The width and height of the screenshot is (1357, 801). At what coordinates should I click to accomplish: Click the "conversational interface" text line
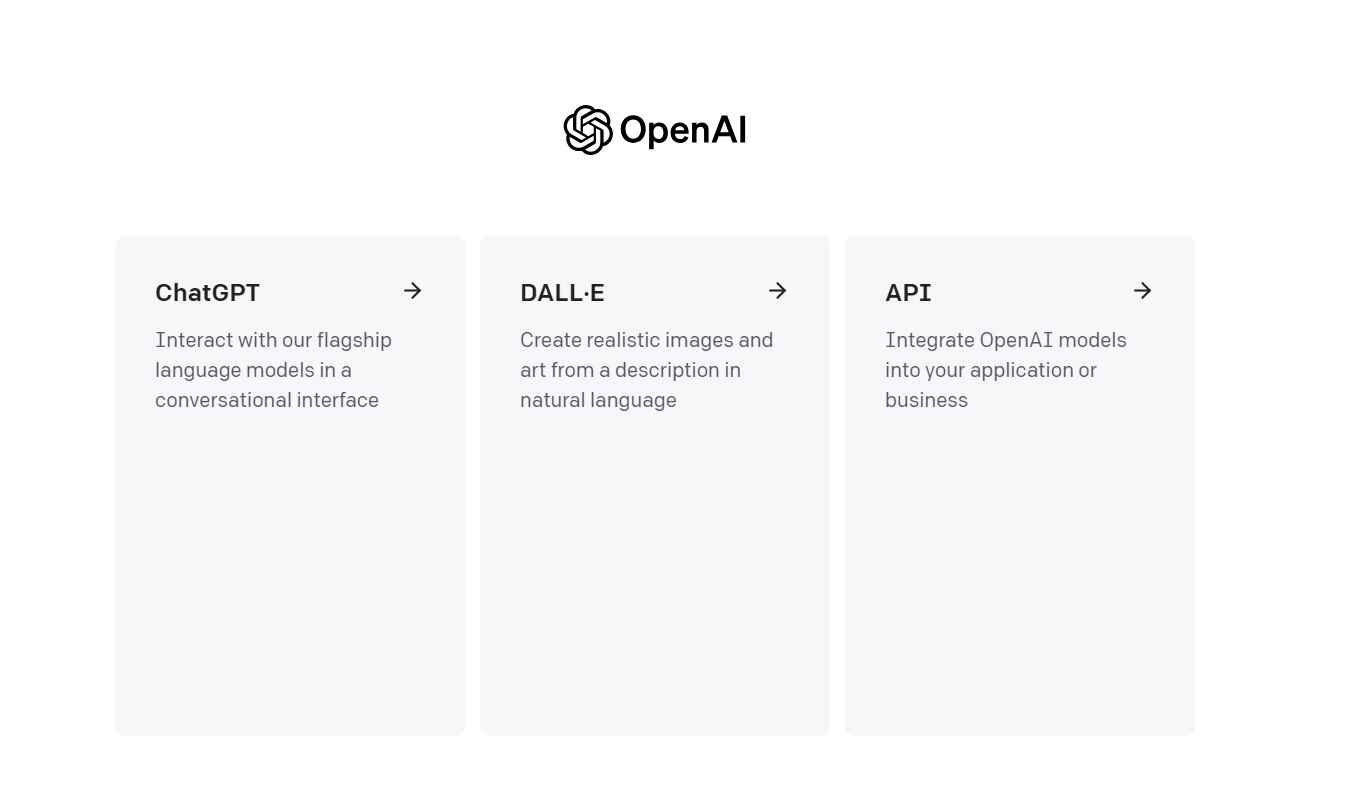pos(267,400)
